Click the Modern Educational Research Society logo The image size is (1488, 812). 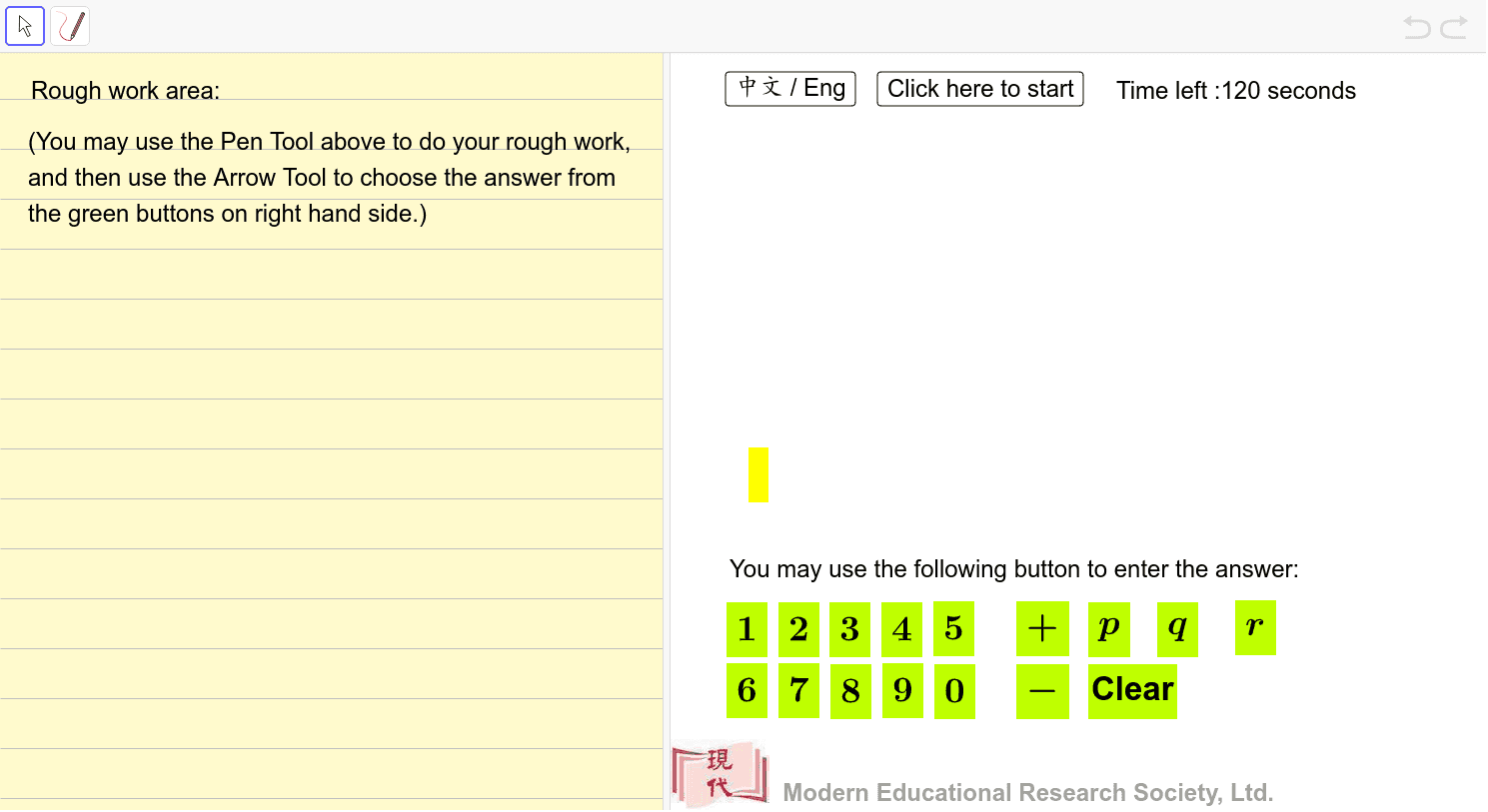tap(720, 774)
